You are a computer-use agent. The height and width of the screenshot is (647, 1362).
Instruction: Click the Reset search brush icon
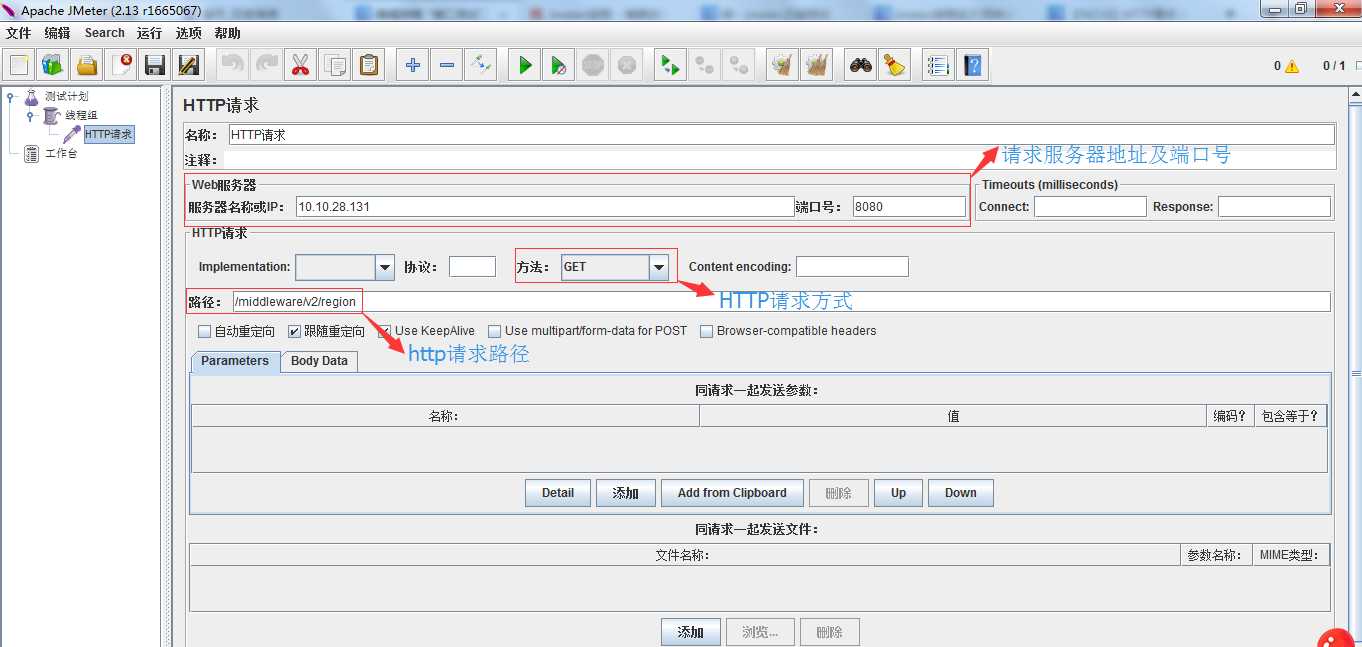(895, 65)
